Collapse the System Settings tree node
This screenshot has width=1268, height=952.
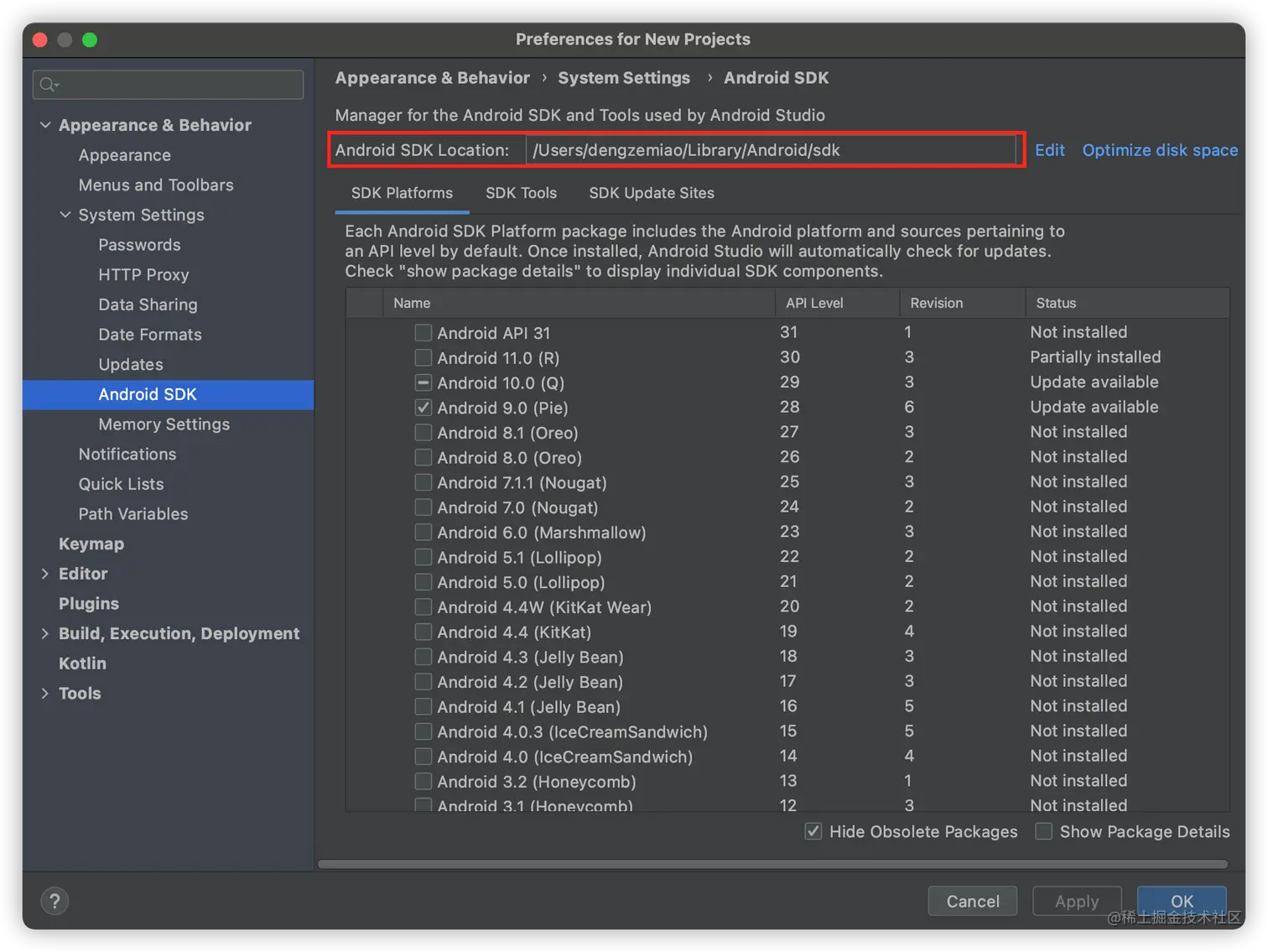65,215
